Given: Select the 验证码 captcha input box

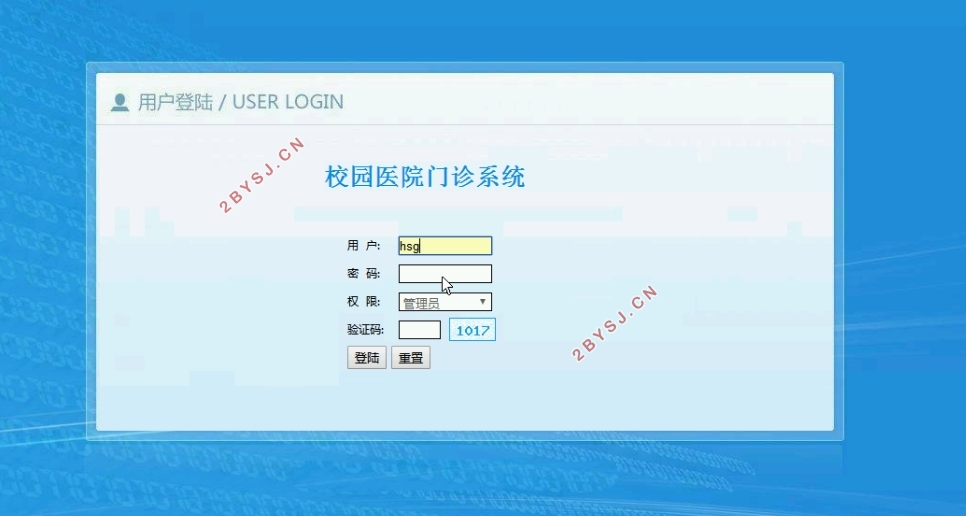Looking at the screenshot, I should pos(420,329).
